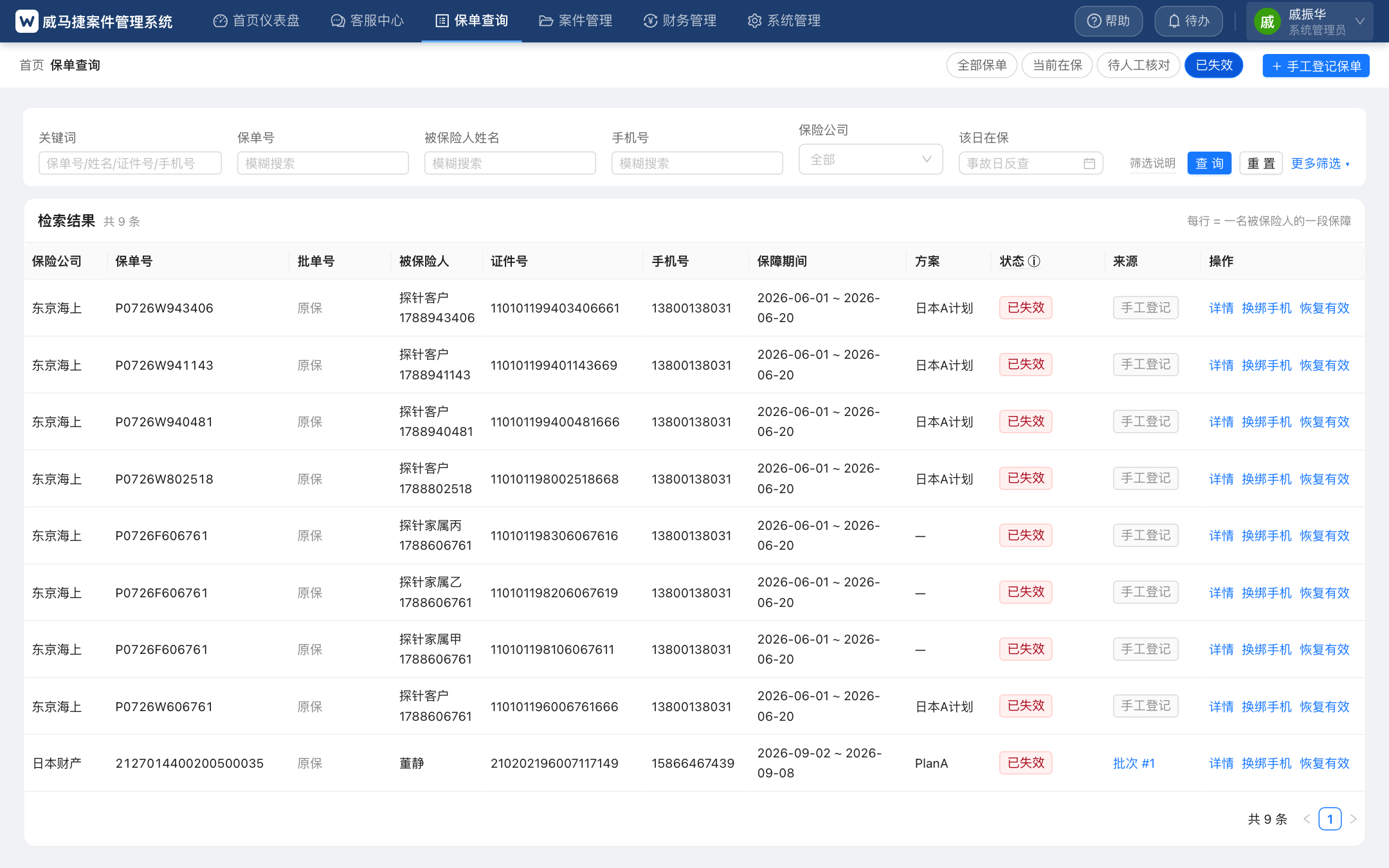The image size is (1389, 868).
Task: Focus the 手机号 search field
Action: (697, 163)
